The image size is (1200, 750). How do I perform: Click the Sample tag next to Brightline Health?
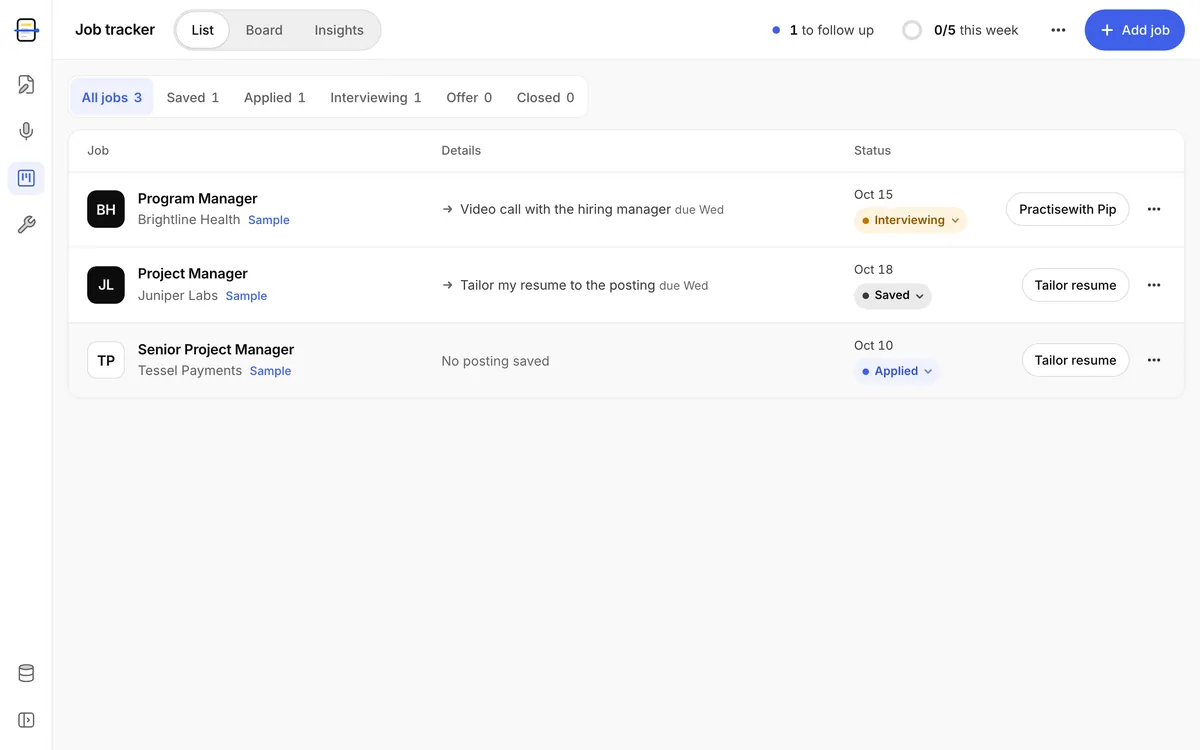coord(269,220)
